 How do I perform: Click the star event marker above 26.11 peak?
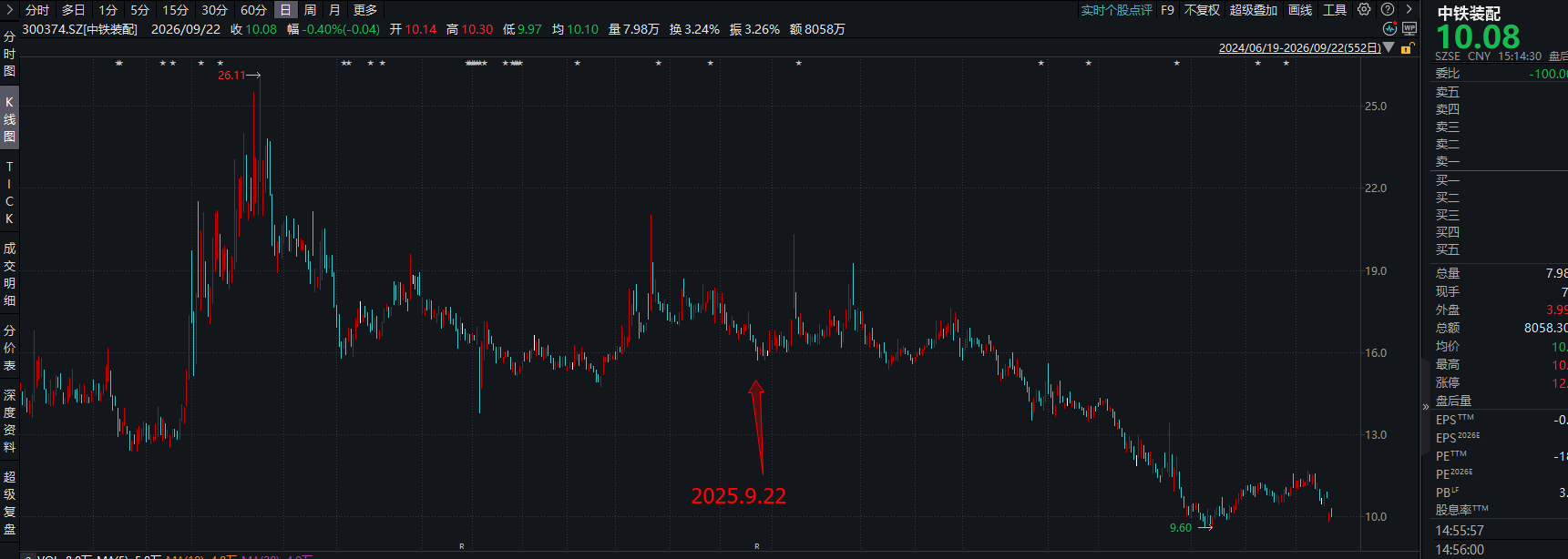pyautogui.click(x=220, y=63)
